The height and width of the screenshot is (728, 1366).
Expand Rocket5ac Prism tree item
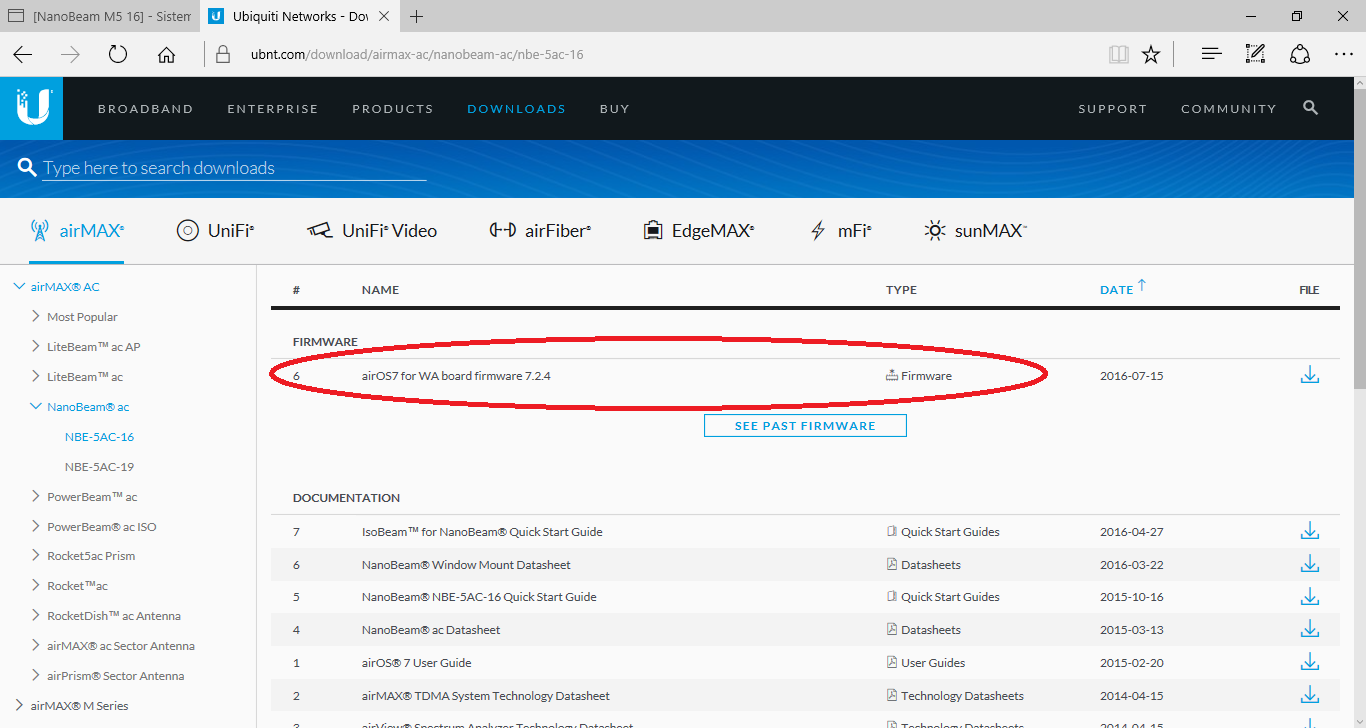click(36, 556)
